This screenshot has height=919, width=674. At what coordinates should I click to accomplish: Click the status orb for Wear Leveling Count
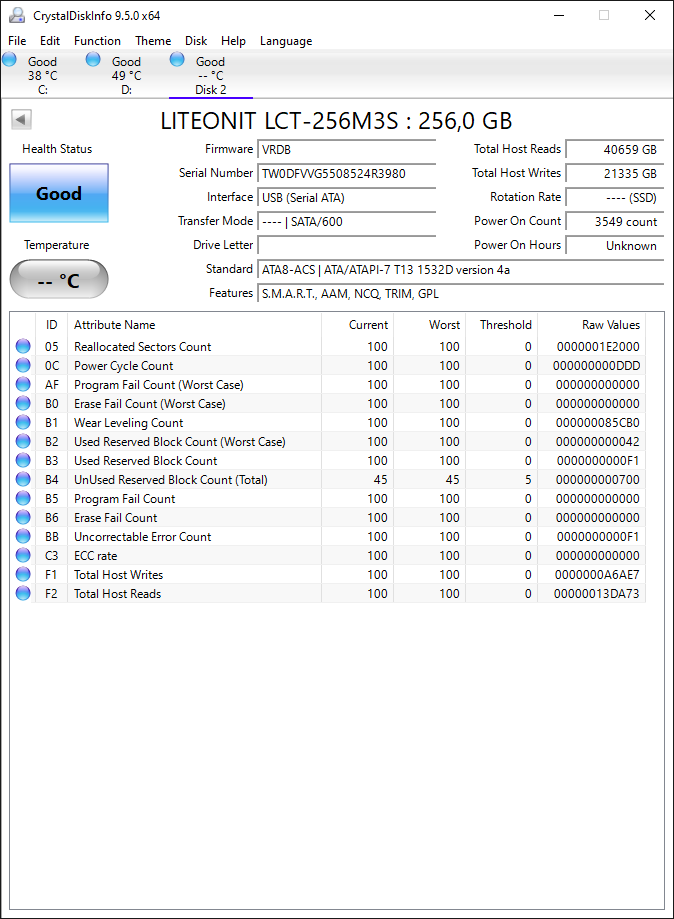click(x=23, y=423)
